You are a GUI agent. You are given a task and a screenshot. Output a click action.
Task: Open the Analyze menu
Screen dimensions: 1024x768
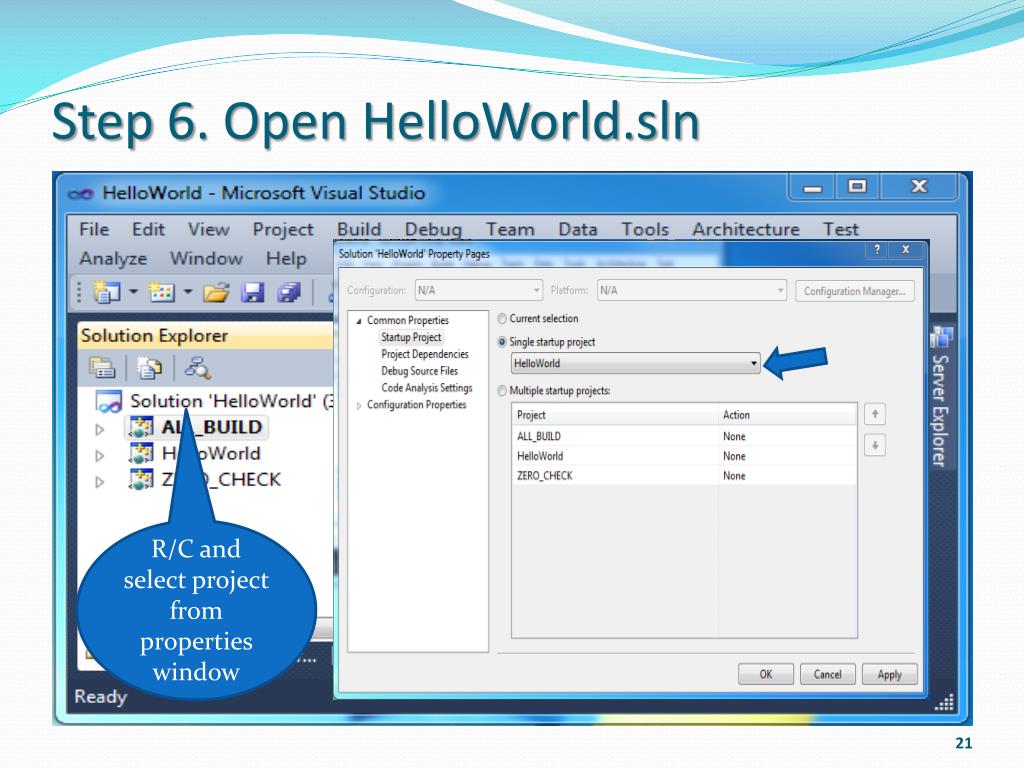click(x=113, y=259)
